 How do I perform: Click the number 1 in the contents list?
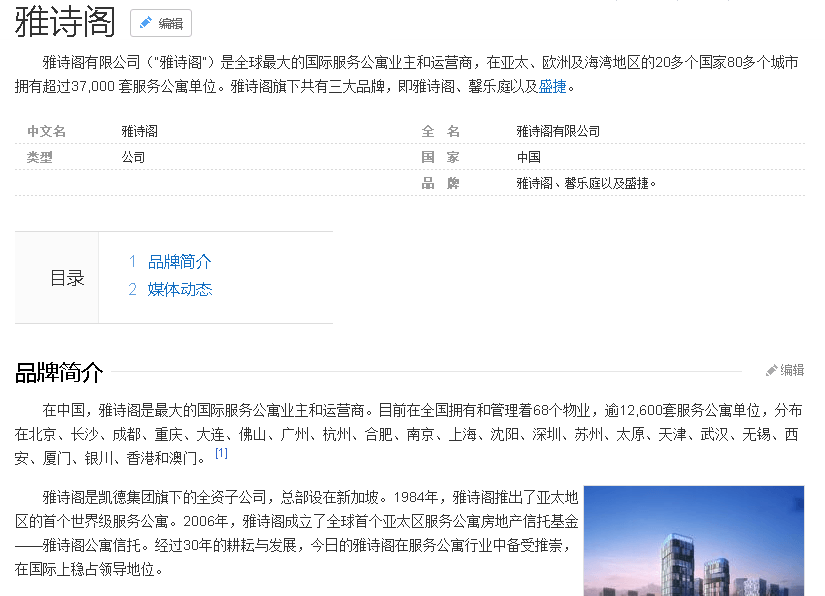[133, 261]
